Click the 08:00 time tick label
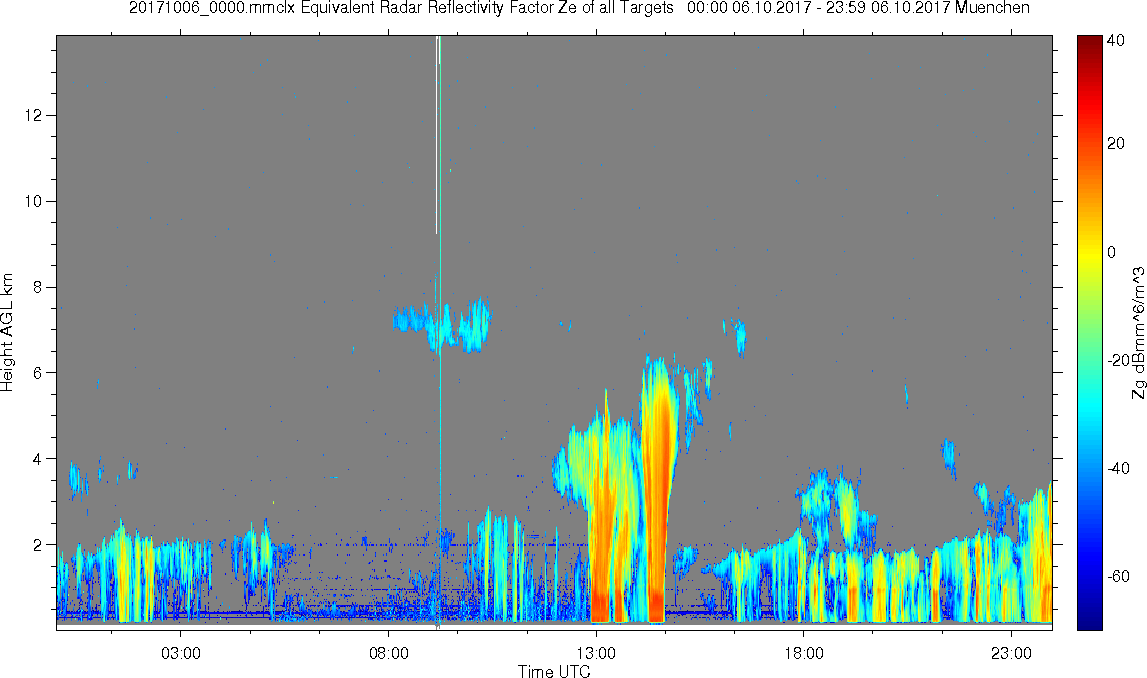1147x678 pixels. coord(388,653)
